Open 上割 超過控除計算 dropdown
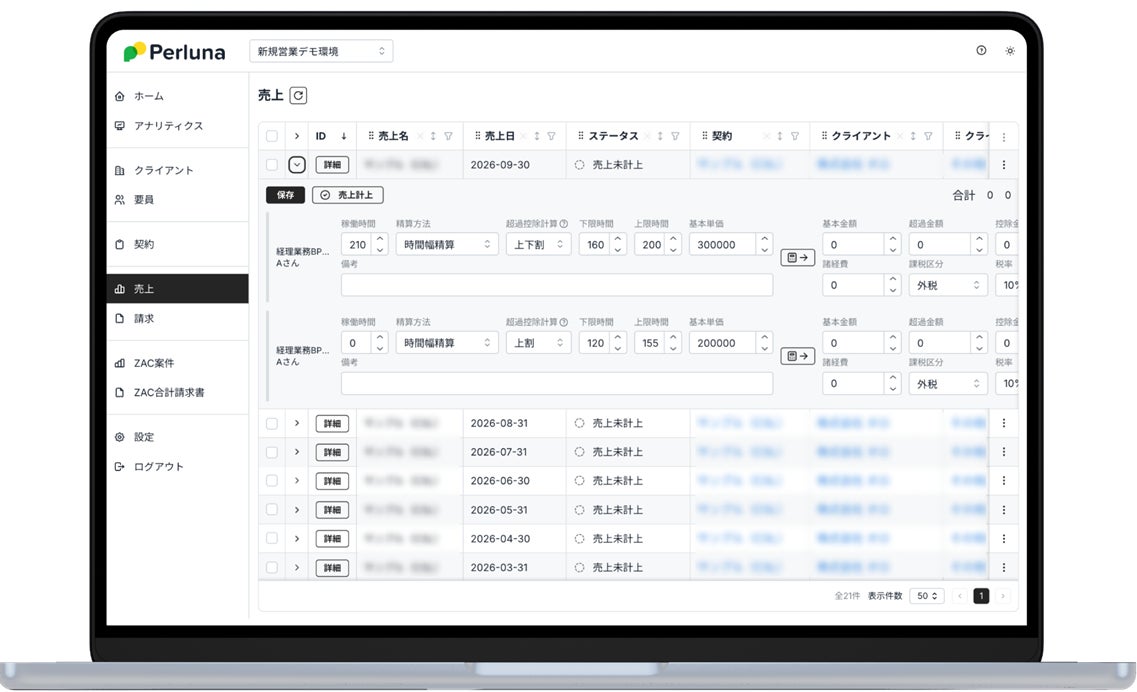 539,343
